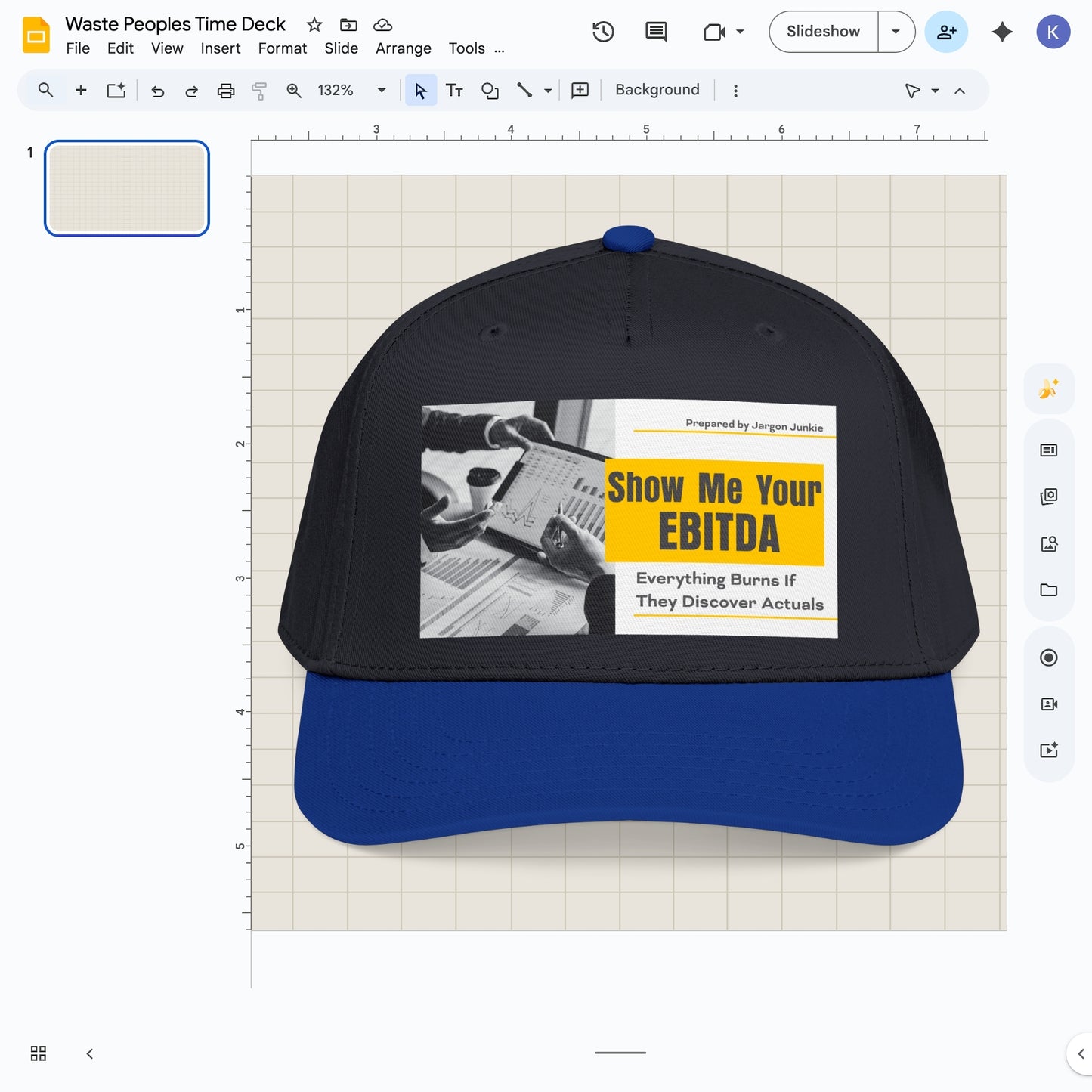Click the zoom magnifier tool
1092x1092 pixels.
coord(294,91)
